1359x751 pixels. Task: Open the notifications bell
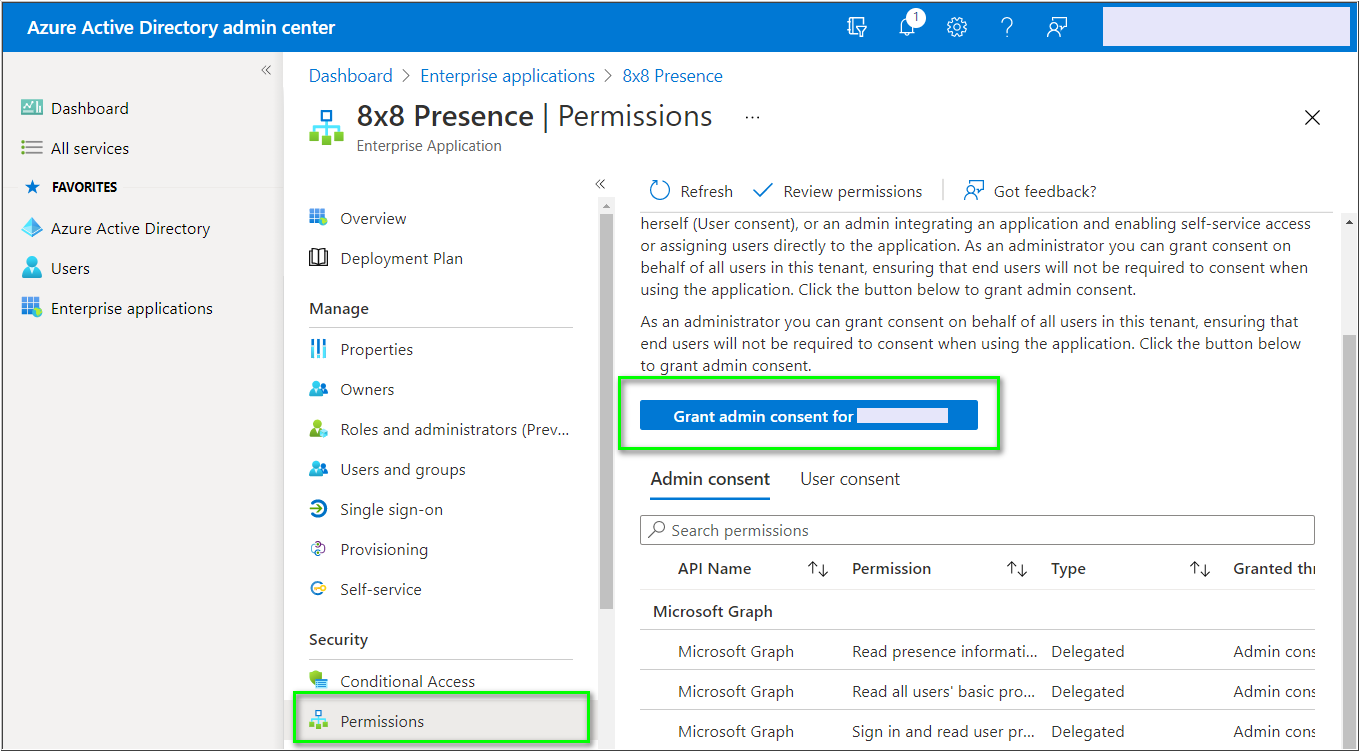click(908, 27)
